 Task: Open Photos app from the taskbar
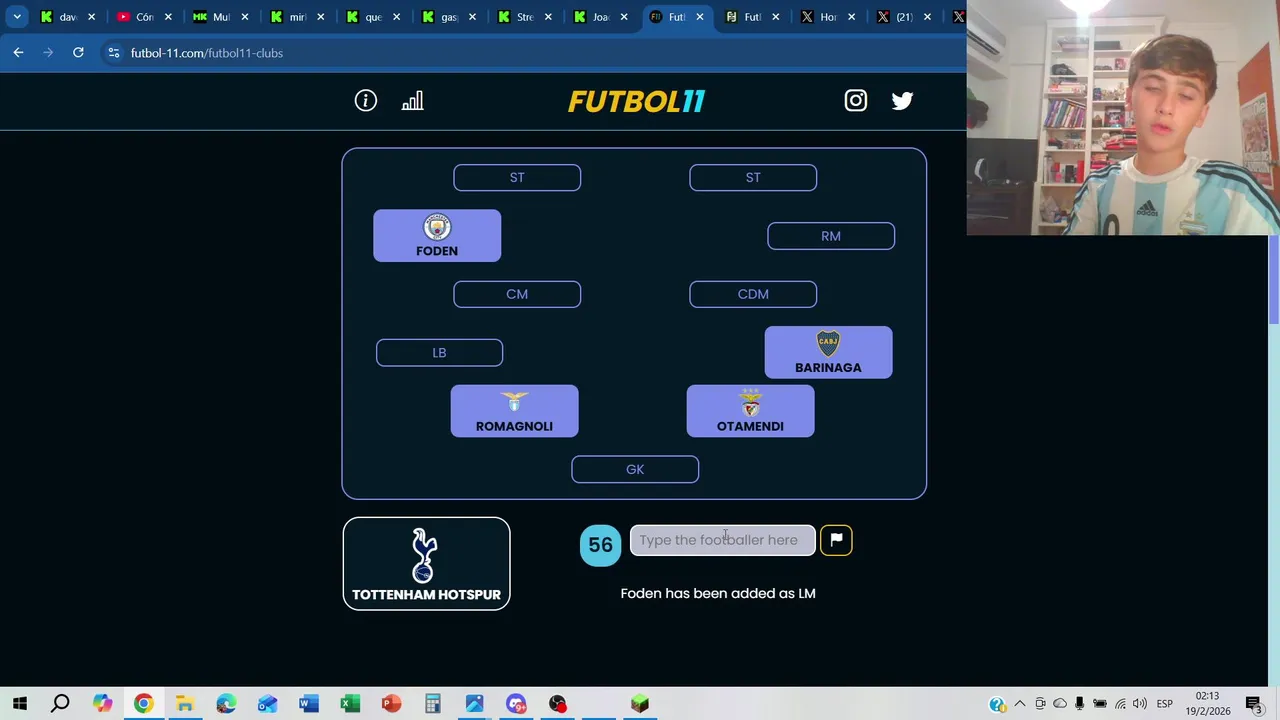pos(474,704)
